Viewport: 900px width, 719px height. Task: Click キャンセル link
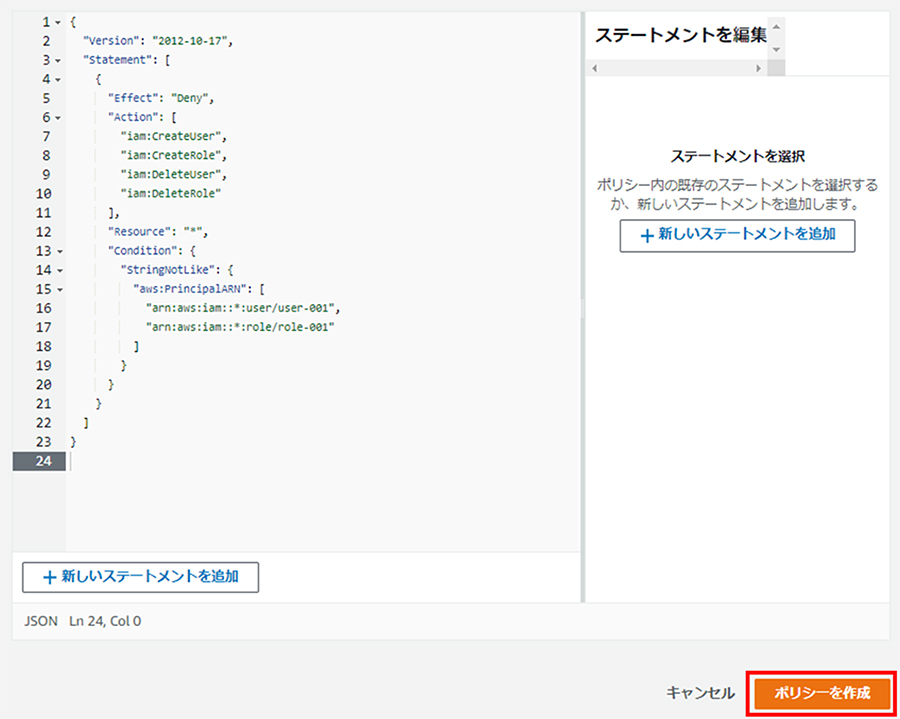(x=700, y=693)
